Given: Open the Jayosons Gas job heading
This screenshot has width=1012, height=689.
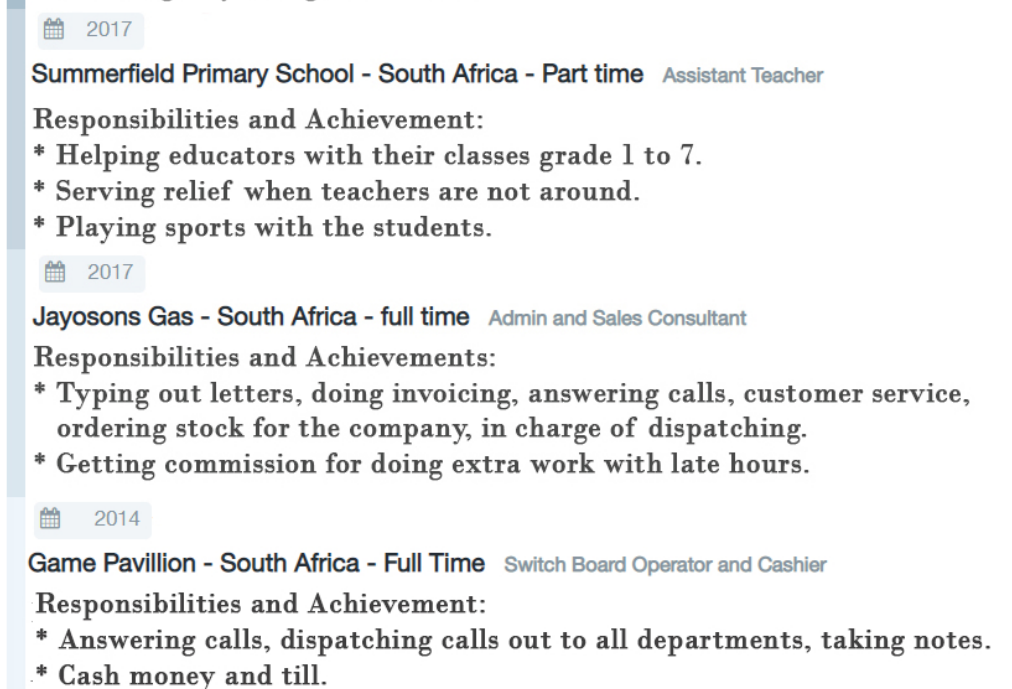Looking at the screenshot, I should click(250, 317).
